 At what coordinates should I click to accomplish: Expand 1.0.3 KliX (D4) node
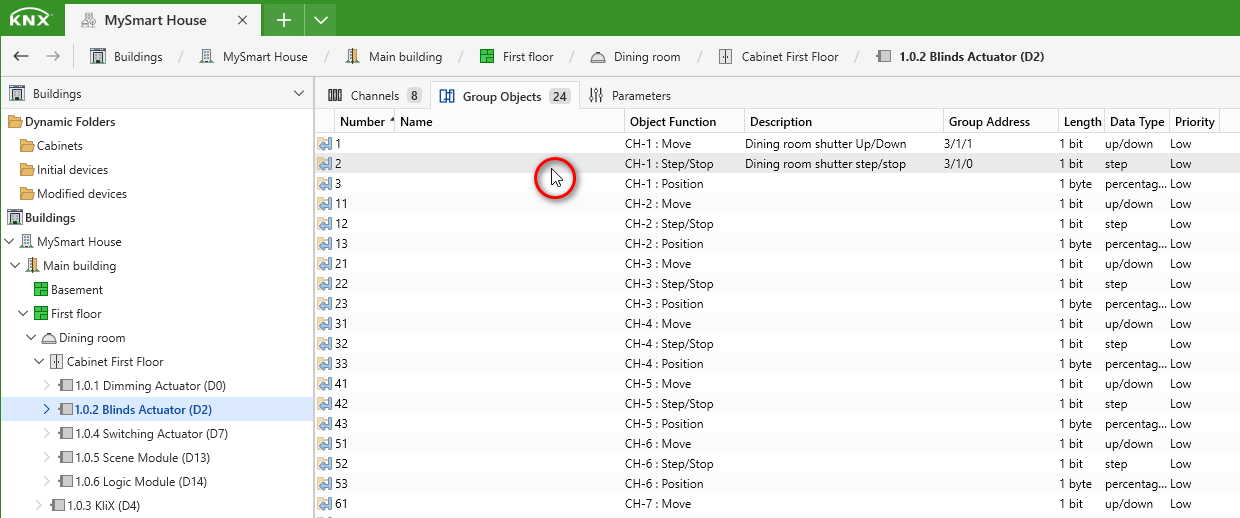39,506
